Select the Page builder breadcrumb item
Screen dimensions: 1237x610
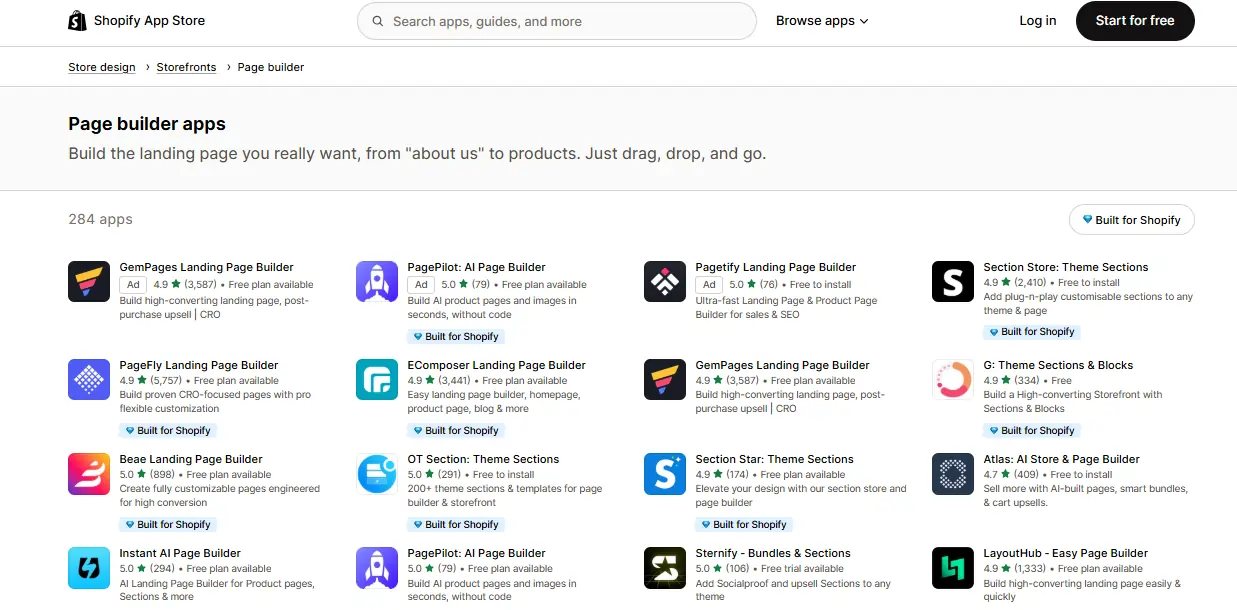point(270,66)
